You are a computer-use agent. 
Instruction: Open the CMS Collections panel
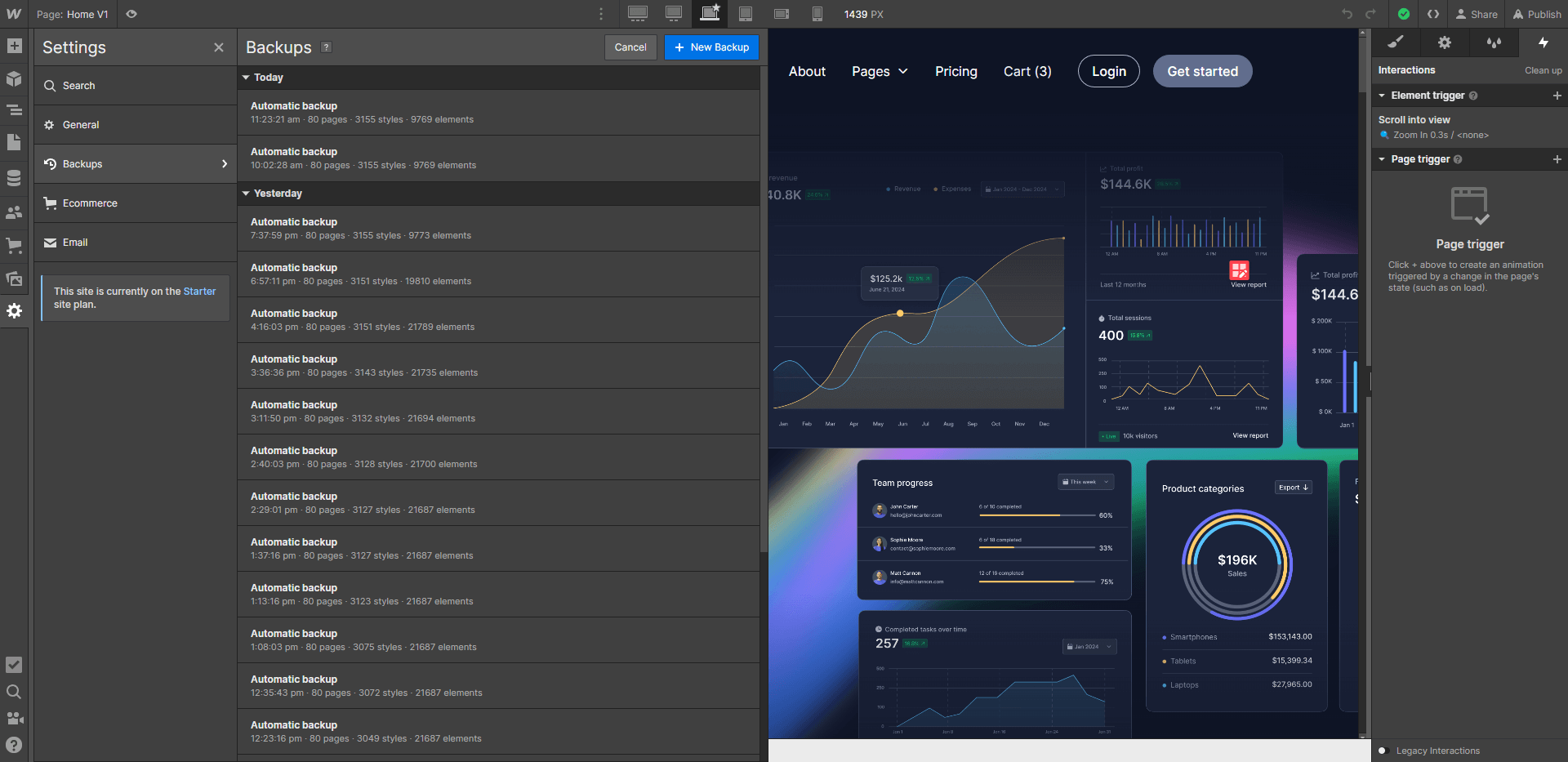click(14, 177)
